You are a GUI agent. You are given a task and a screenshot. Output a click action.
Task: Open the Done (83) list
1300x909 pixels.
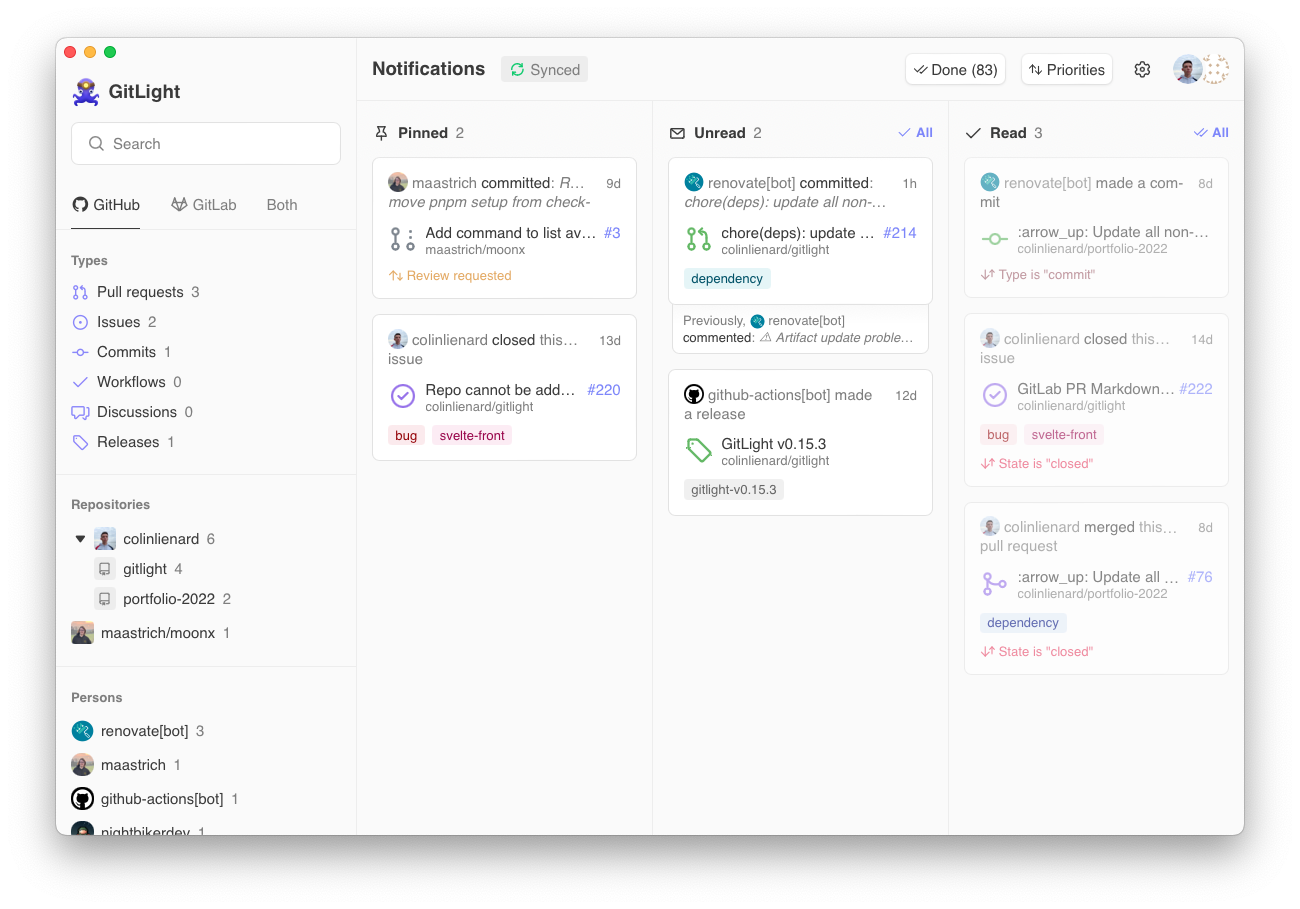point(955,69)
